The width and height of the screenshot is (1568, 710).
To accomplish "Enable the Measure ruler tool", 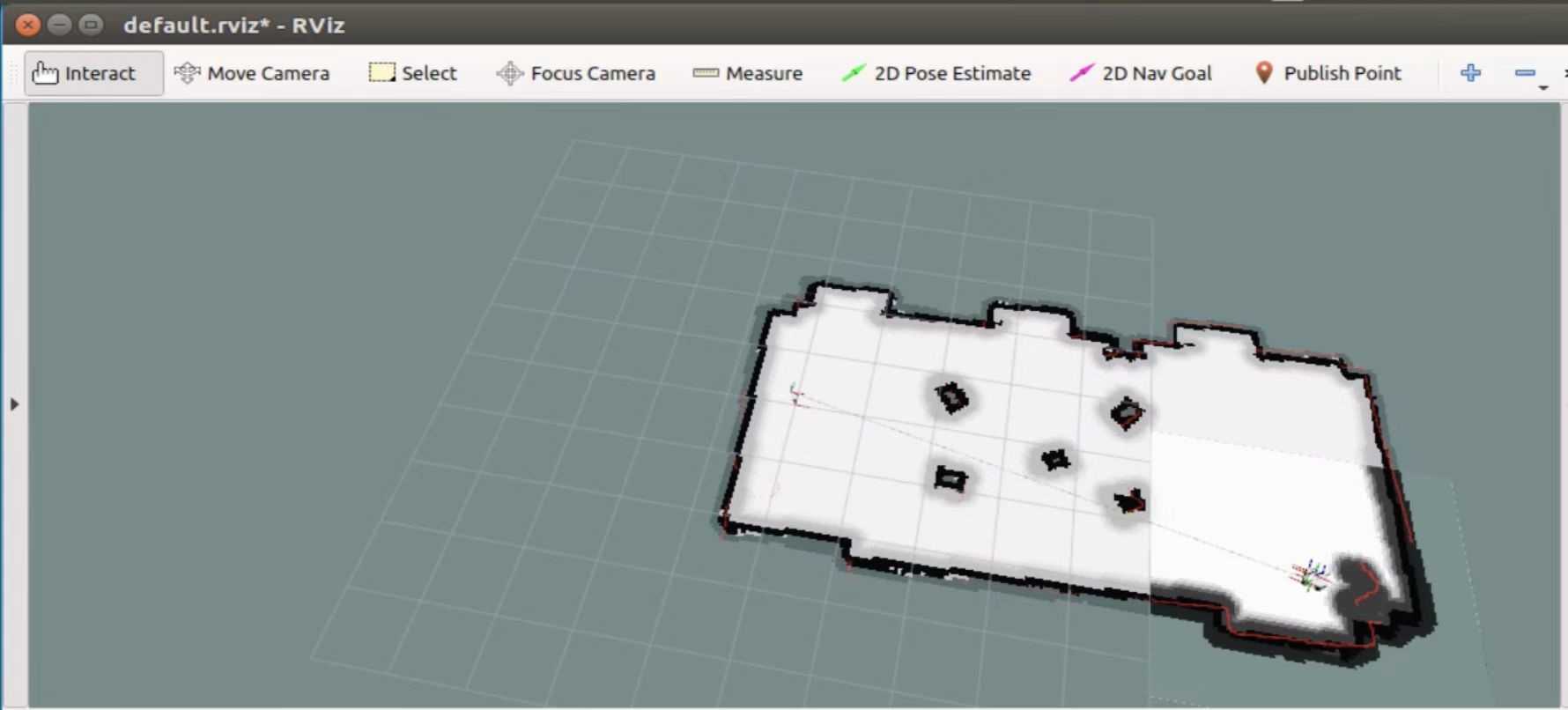I will tap(748, 73).
